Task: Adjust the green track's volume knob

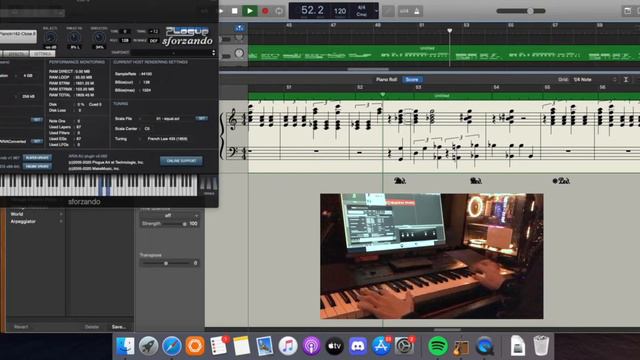Action: point(239,53)
